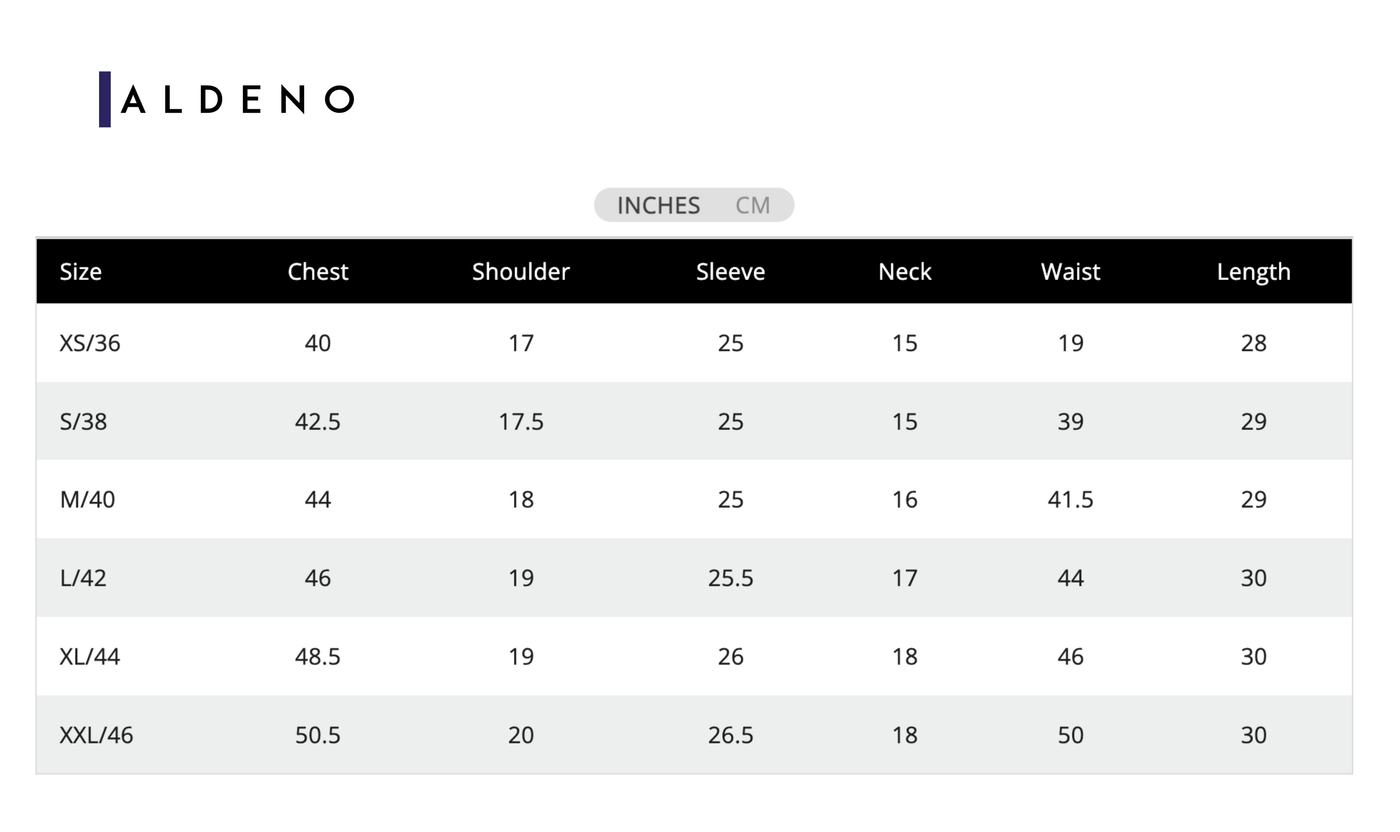Click the S/38 size row label
Screen dimensions: 1400x832
click(x=83, y=422)
